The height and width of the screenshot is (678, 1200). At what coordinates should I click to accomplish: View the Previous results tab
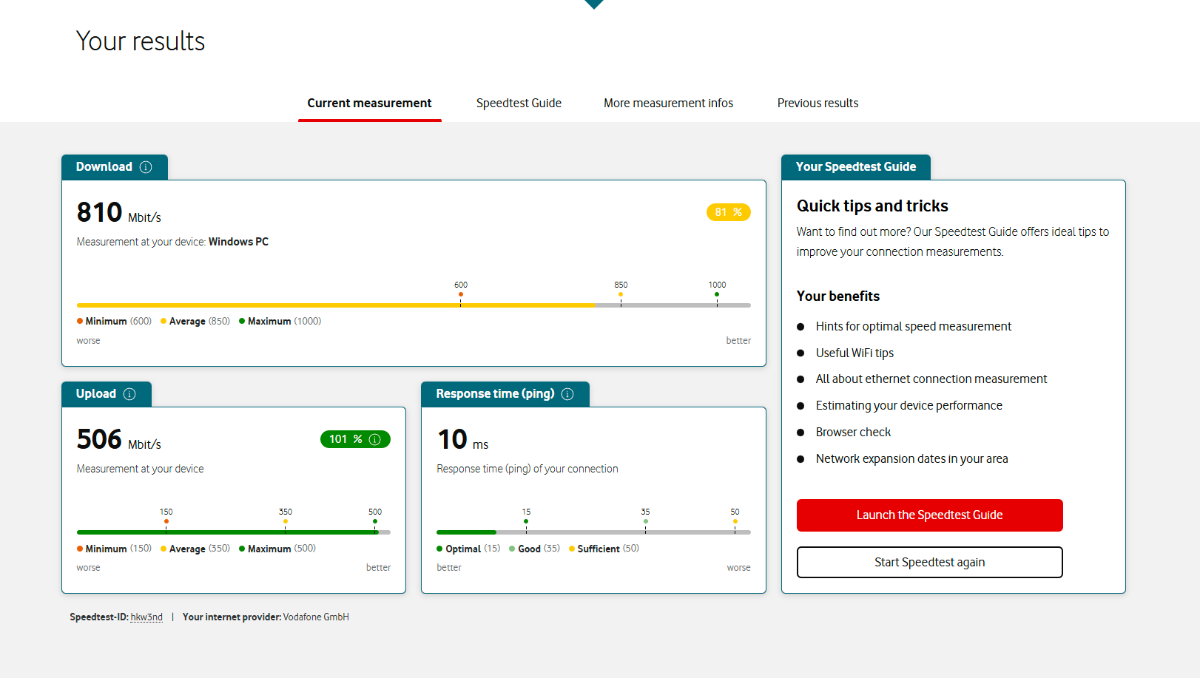[x=818, y=103]
